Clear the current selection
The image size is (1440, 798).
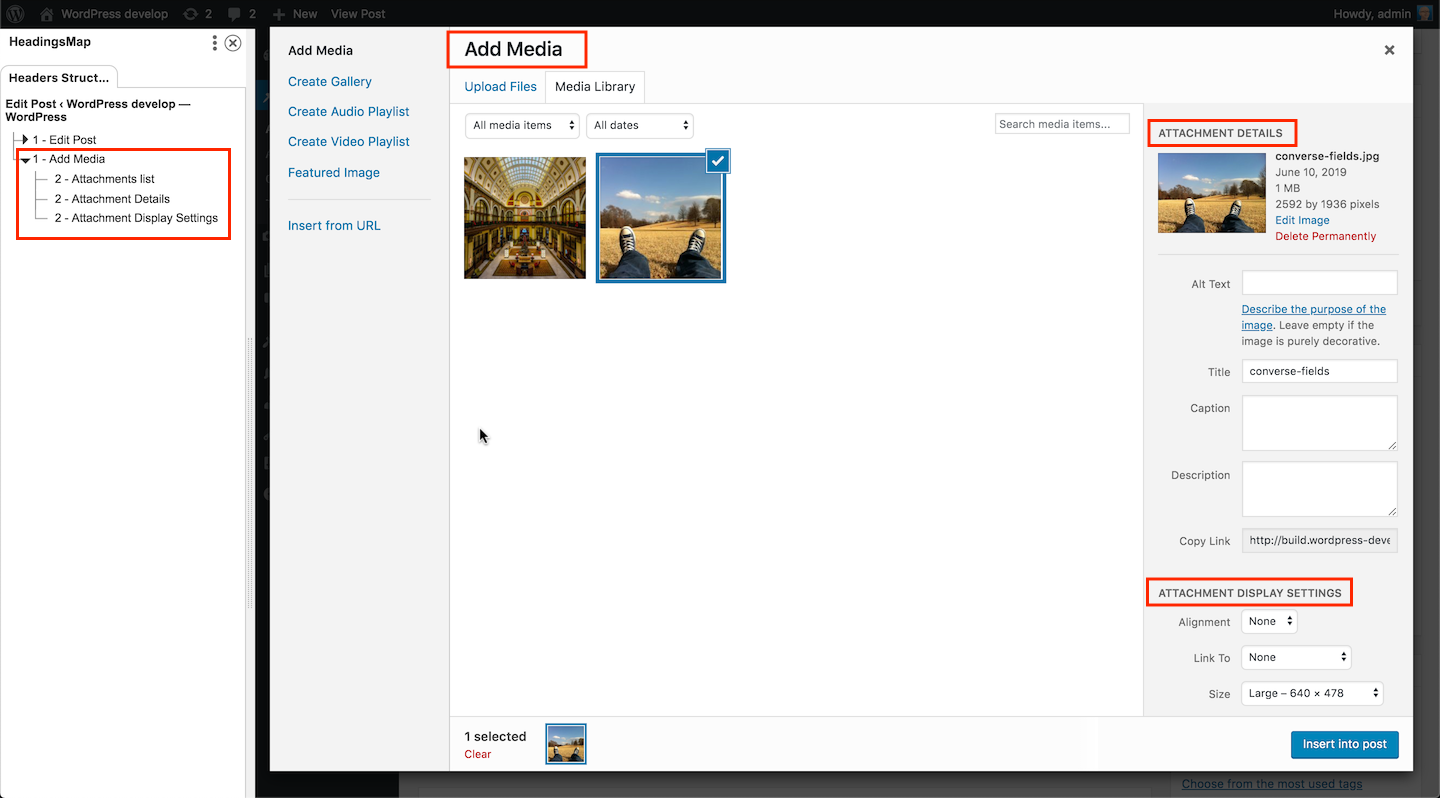478,754
